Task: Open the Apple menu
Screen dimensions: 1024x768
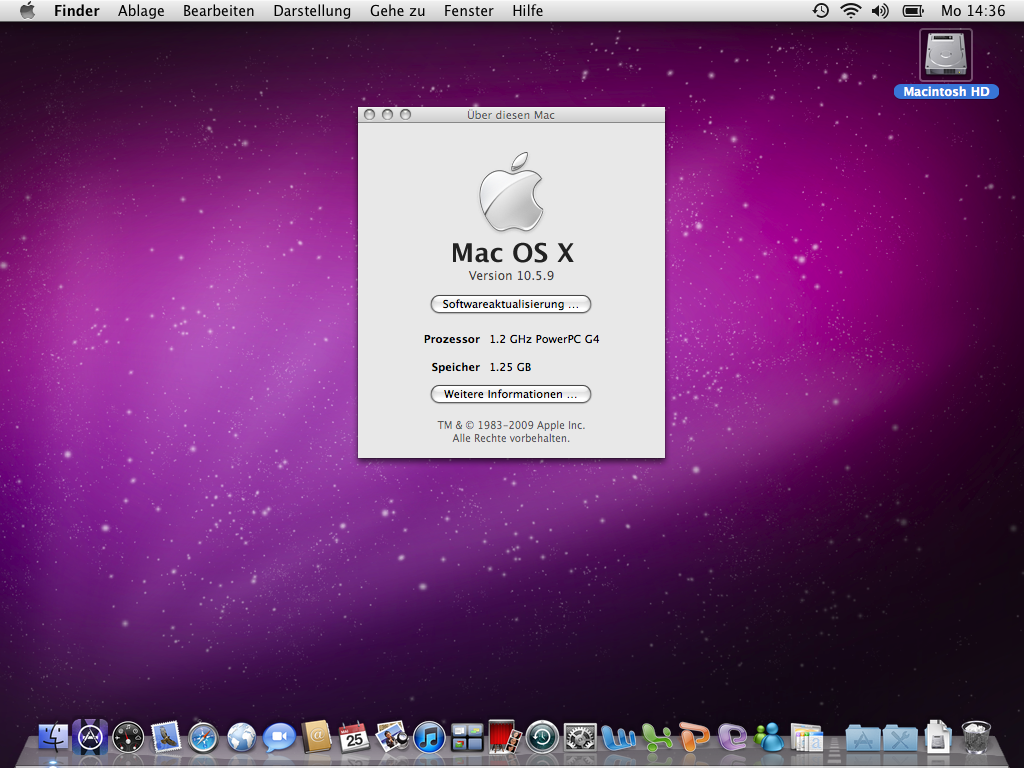Action: [27, 10]
